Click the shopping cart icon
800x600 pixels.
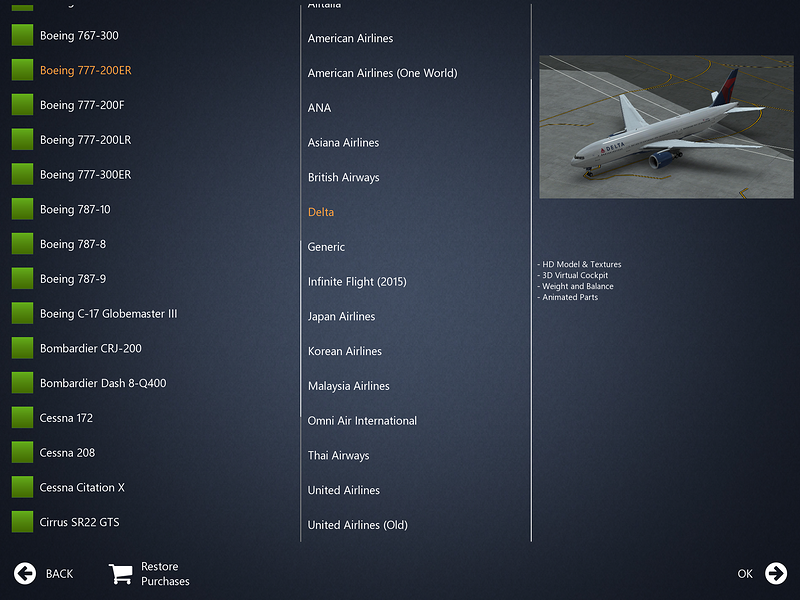point(120,573)
